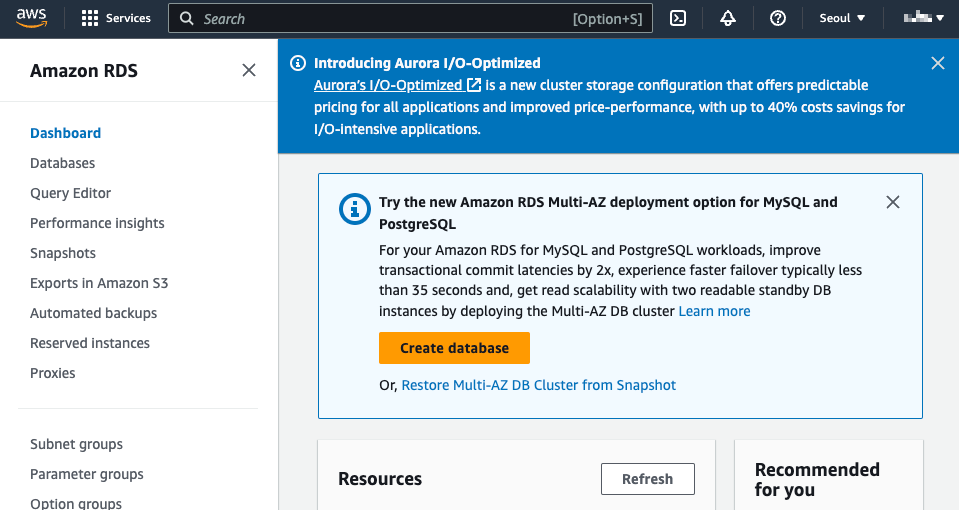This screenshot has height=510, width=959.
Task: Dismiss the Aurora I/O-Optimized banner
Action: tap(938, 63)
